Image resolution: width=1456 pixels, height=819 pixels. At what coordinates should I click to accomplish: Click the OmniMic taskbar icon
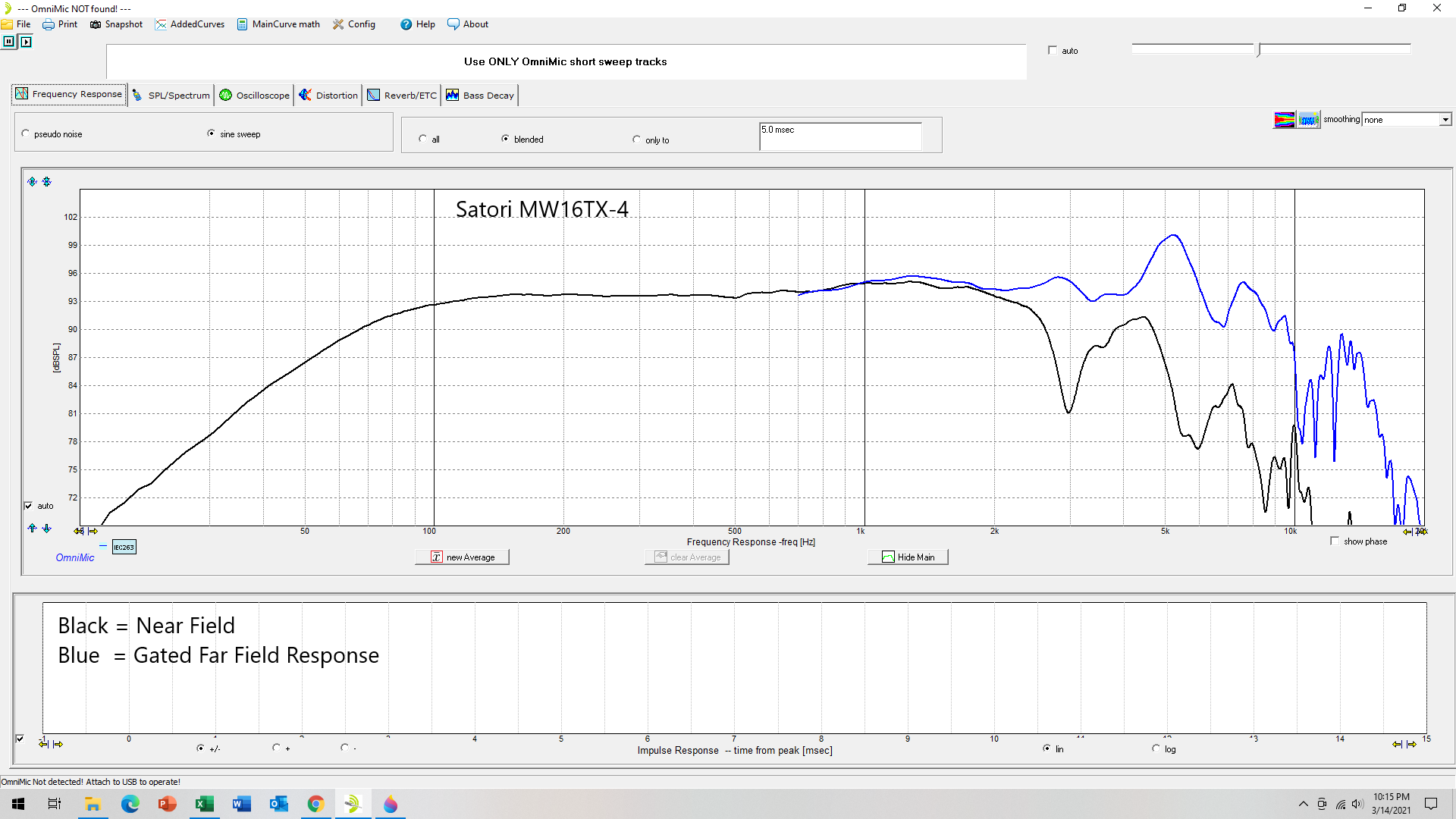pos(353,804)
